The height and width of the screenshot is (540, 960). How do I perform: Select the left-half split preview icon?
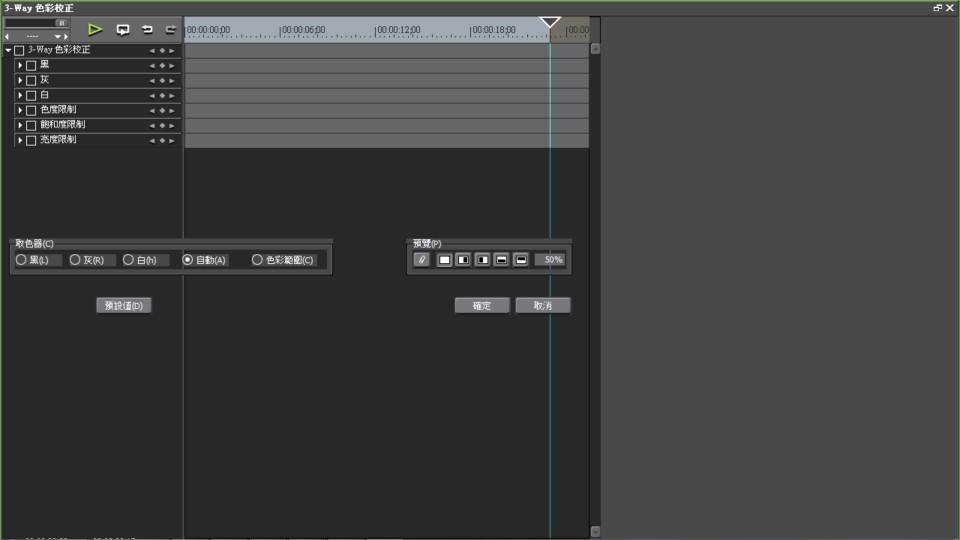tap(483, 260)
